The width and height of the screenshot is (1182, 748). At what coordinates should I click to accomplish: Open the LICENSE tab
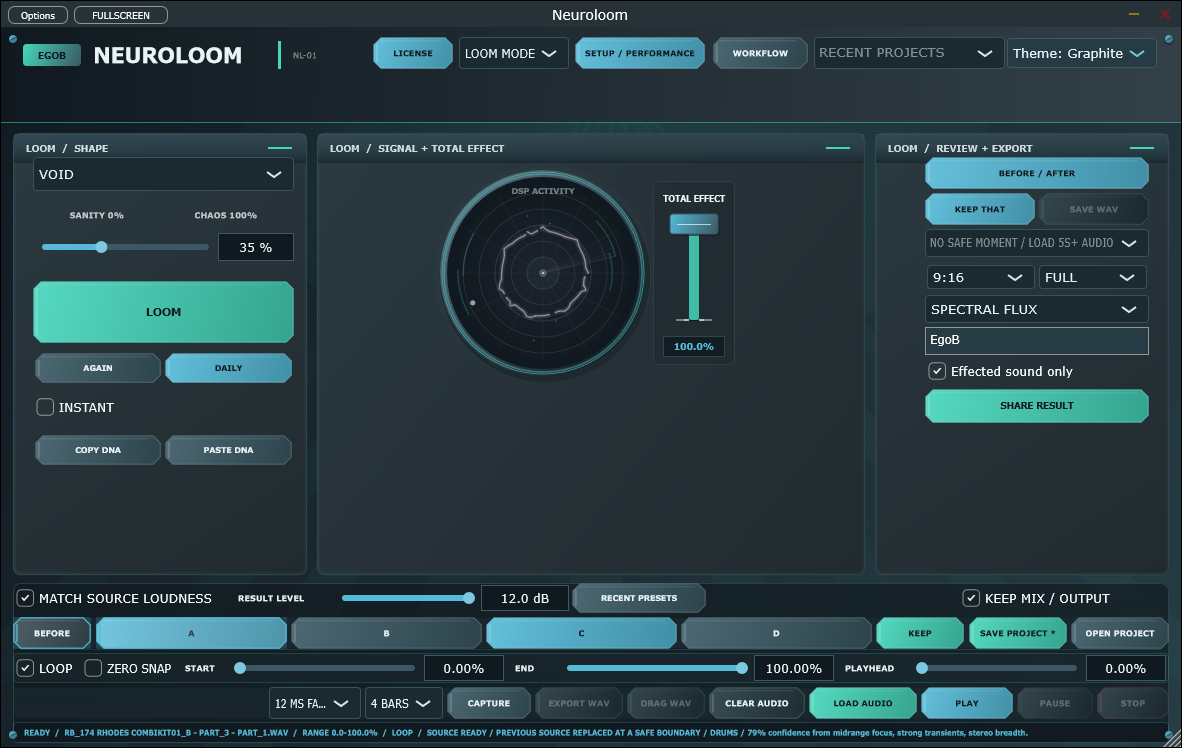coord(413,54)
